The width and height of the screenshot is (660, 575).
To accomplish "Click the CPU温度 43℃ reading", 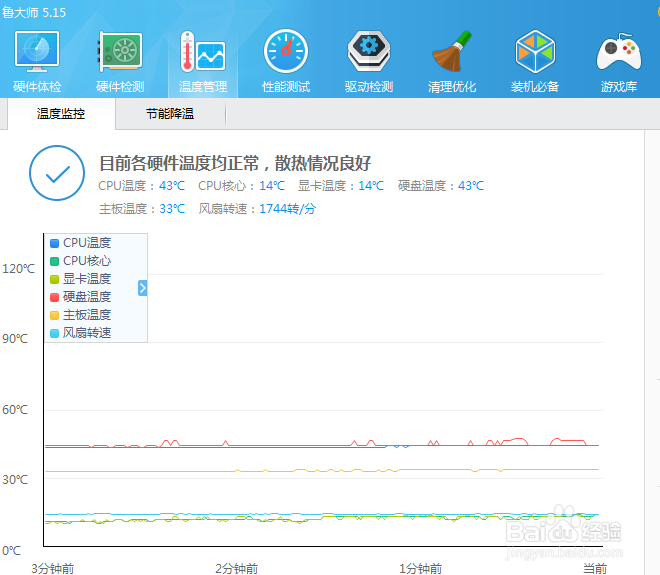I will 141,186.
